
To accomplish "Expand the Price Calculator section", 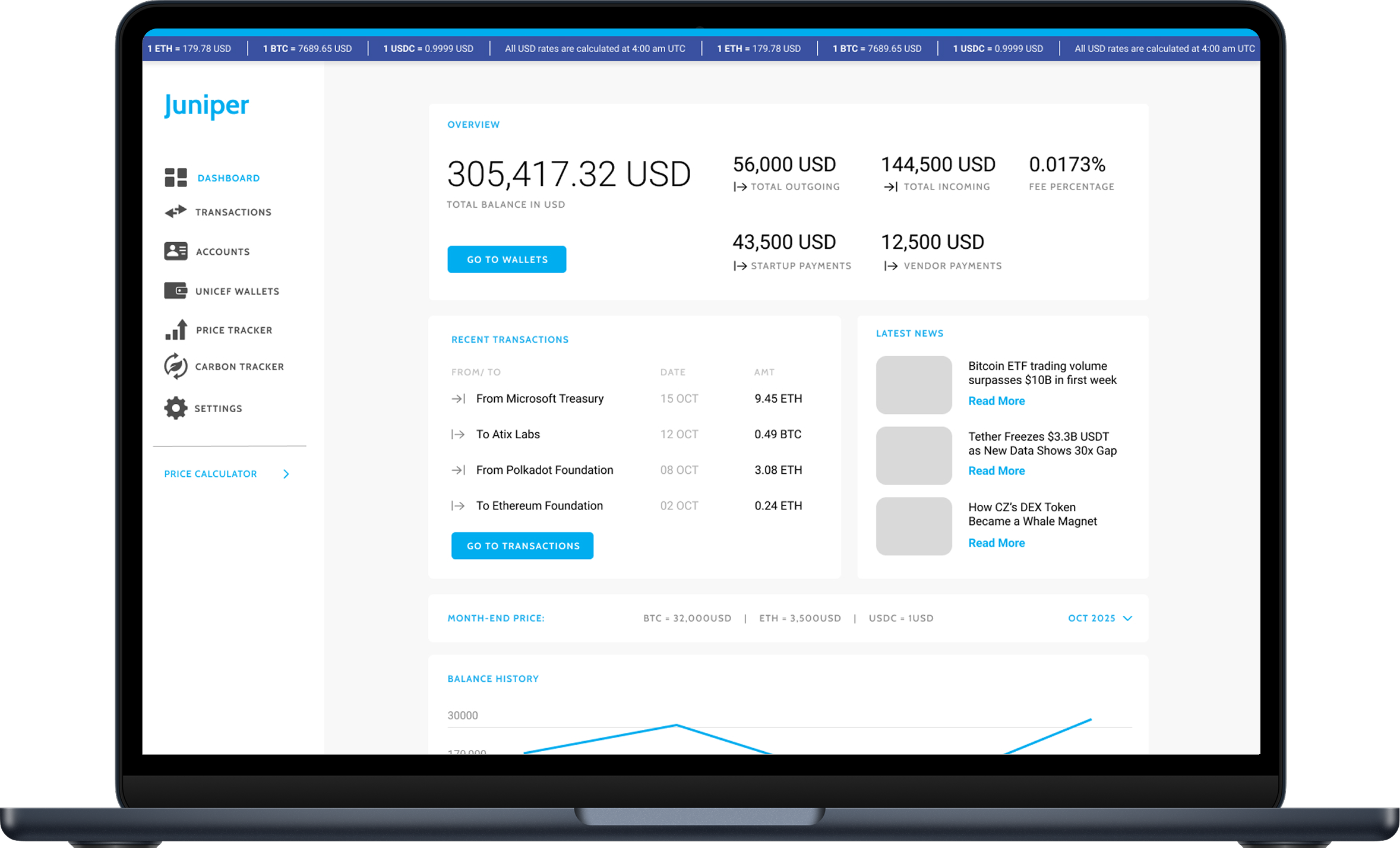I will (x=210, y=473).
